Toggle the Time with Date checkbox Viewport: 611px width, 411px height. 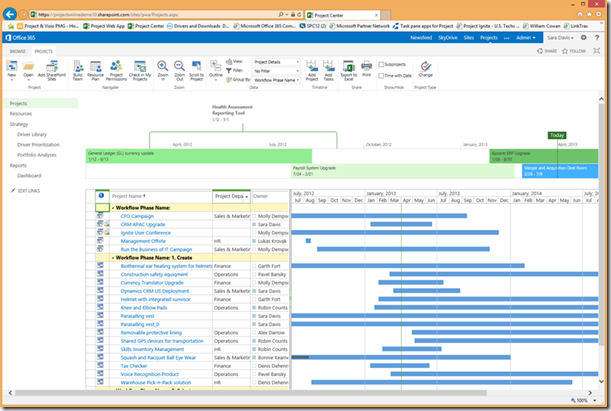tap(380, 75)
